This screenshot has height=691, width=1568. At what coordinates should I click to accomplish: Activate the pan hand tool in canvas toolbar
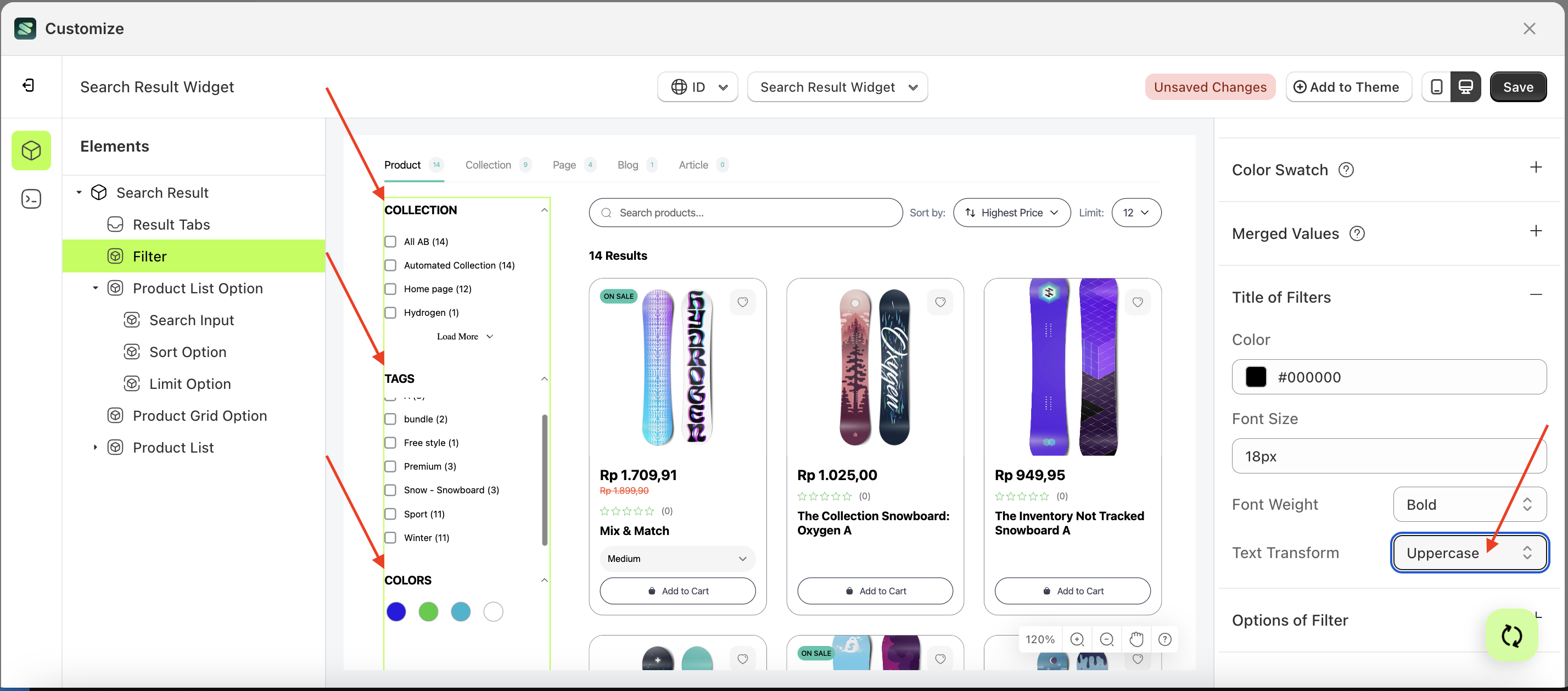[1136, 639]
